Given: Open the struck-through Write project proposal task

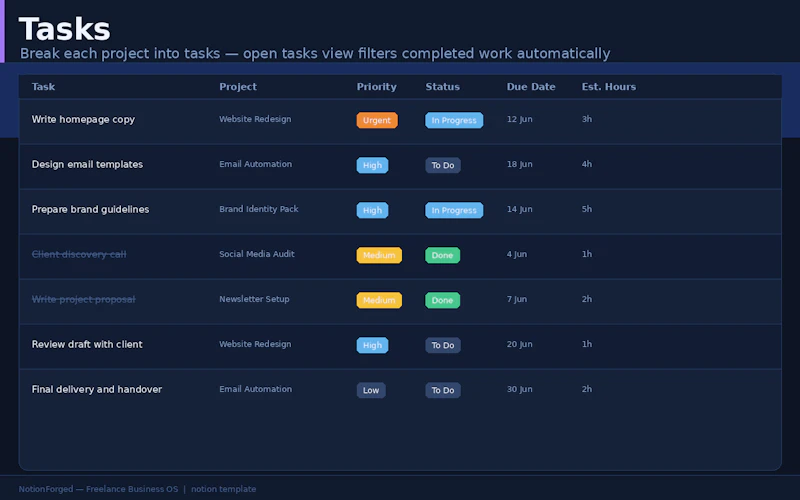Looking at the screenshot, I should point(84,299).
